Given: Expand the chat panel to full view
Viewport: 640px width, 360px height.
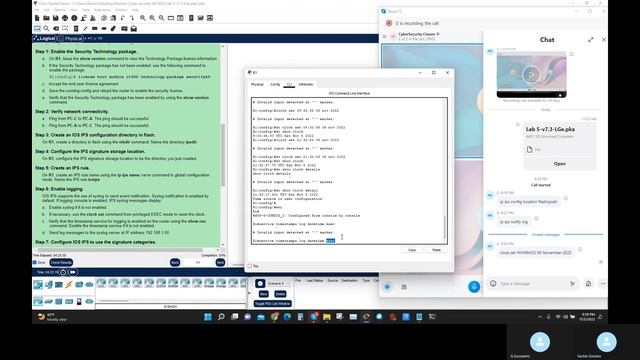Looking at the screenshot, I should coord(591,40).
